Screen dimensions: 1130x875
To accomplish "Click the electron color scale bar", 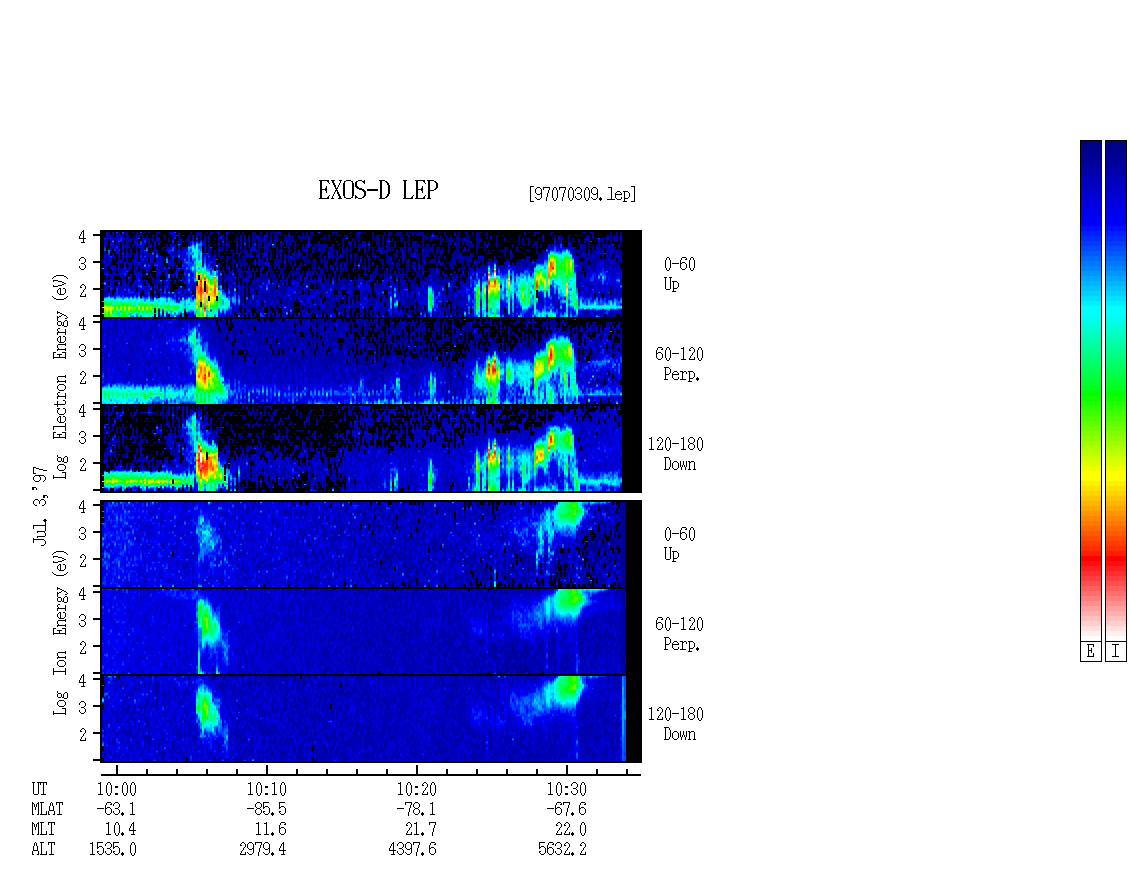I will [1091, 390].
